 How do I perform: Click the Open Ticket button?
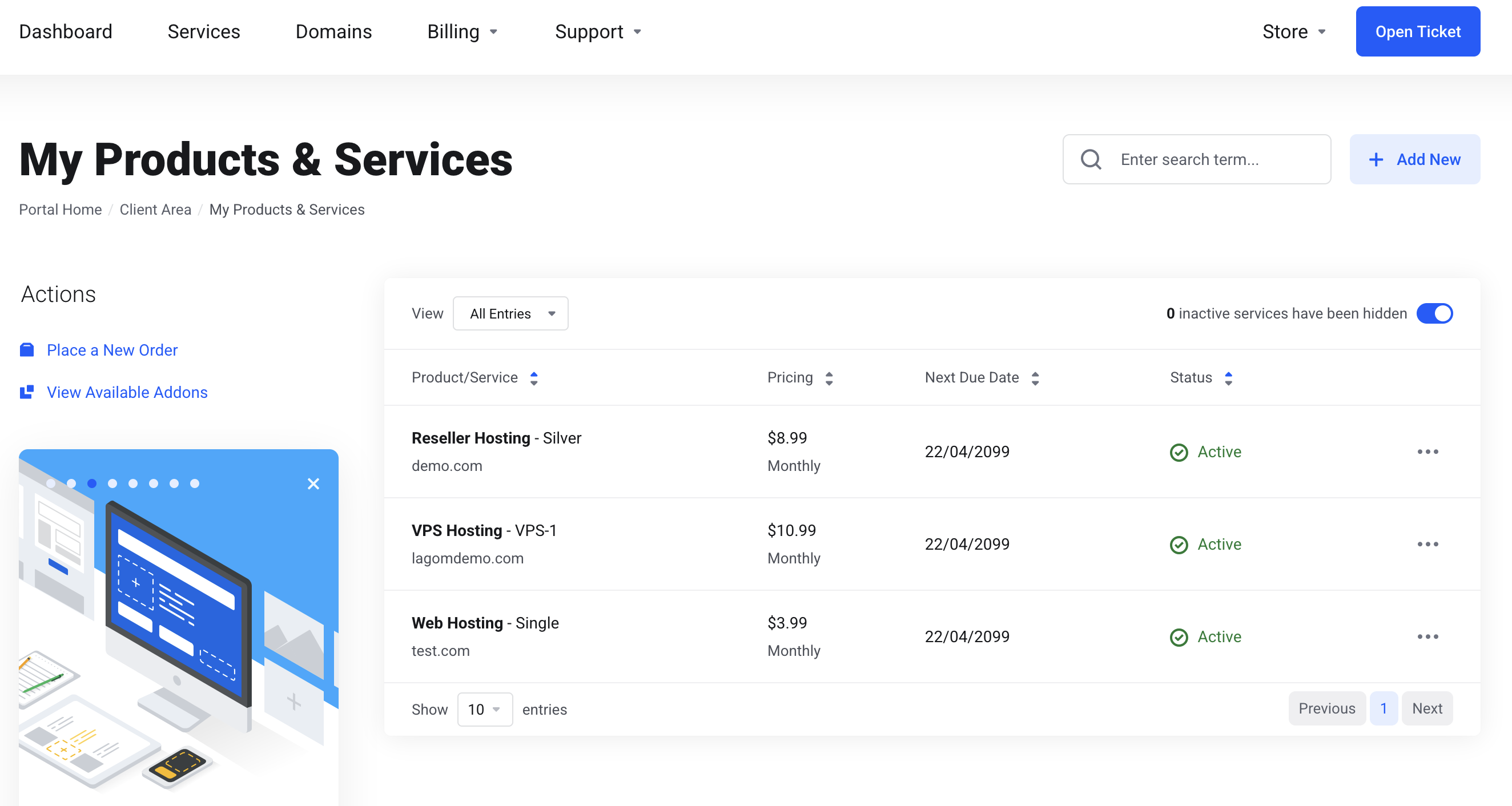point(1417,31)
